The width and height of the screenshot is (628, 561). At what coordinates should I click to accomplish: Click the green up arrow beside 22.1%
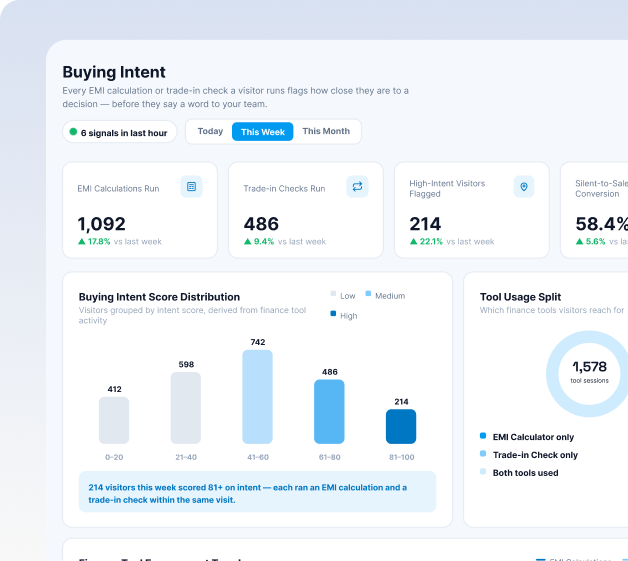click(x=413, y=241)
